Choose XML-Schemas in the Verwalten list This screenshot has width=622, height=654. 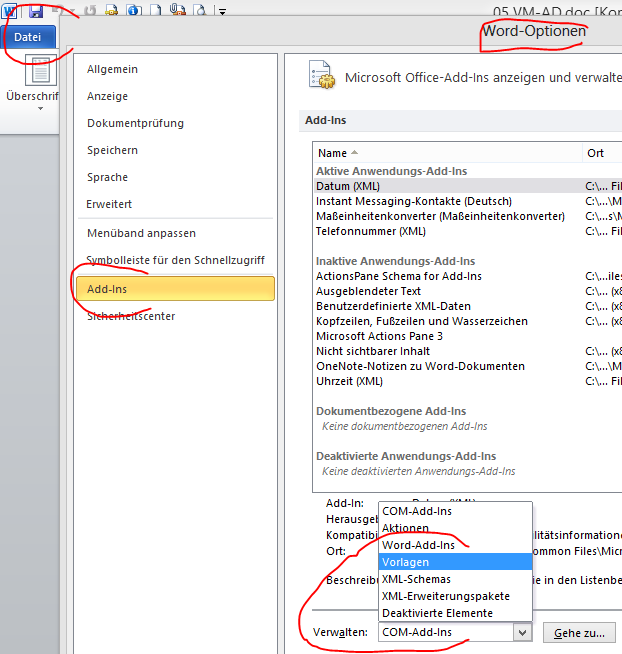(455, 579)
